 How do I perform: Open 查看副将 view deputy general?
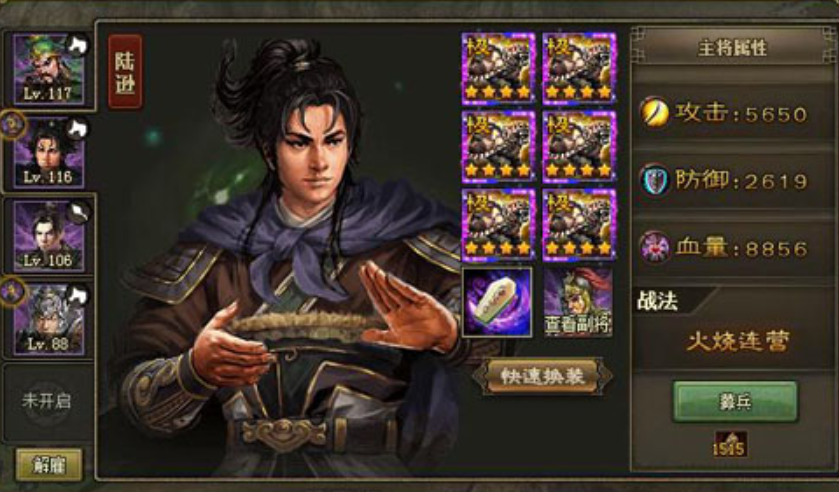tap(578, 302)
